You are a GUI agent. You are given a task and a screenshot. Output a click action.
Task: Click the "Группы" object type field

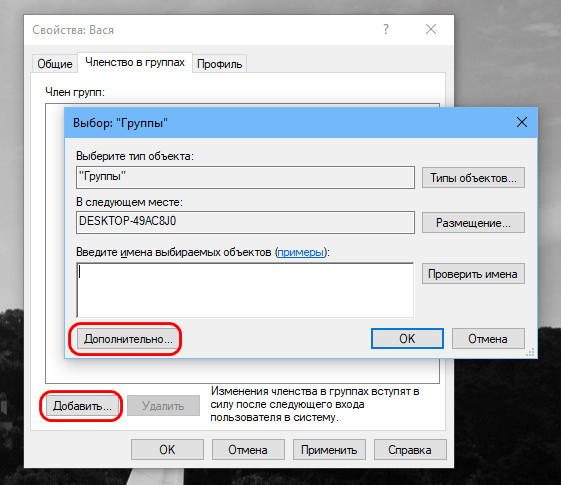(x=245, y=177)
